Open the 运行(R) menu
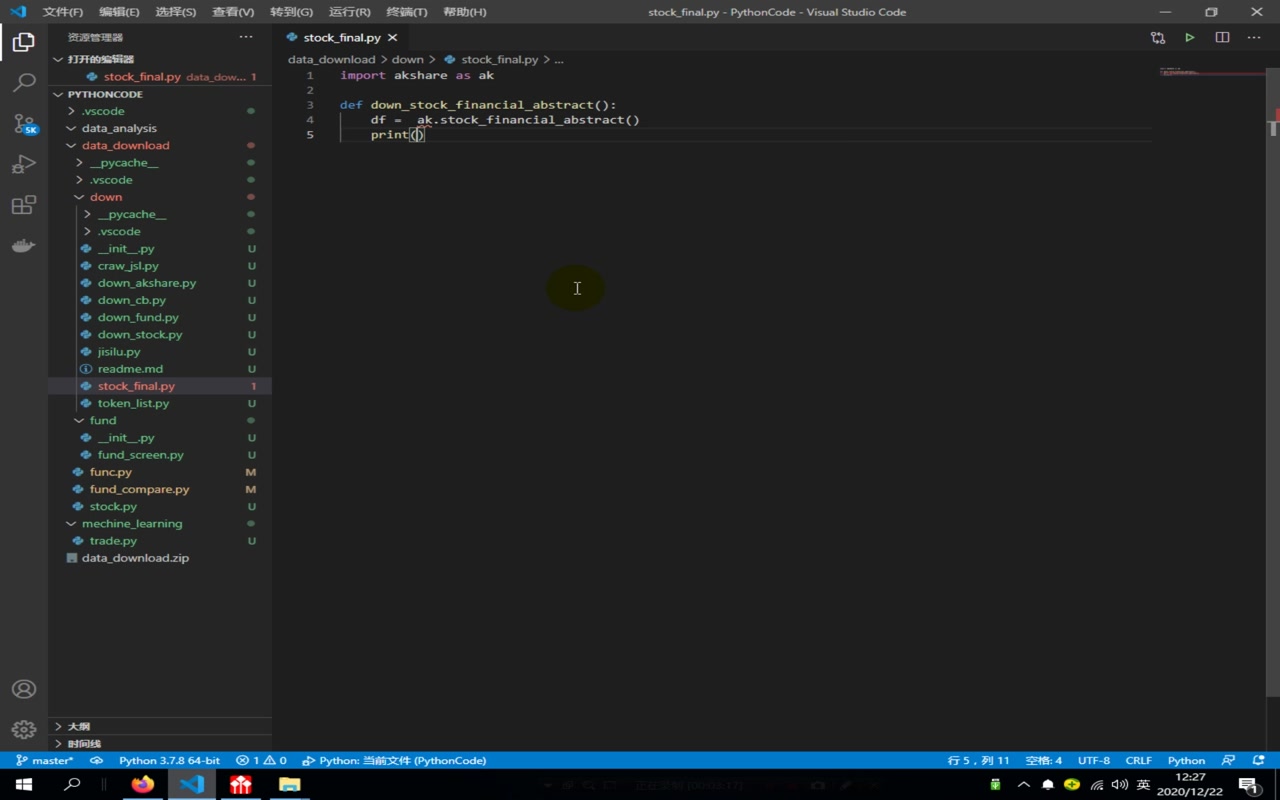The height and width of the screenshot is (800, 1280). (349, 12)
